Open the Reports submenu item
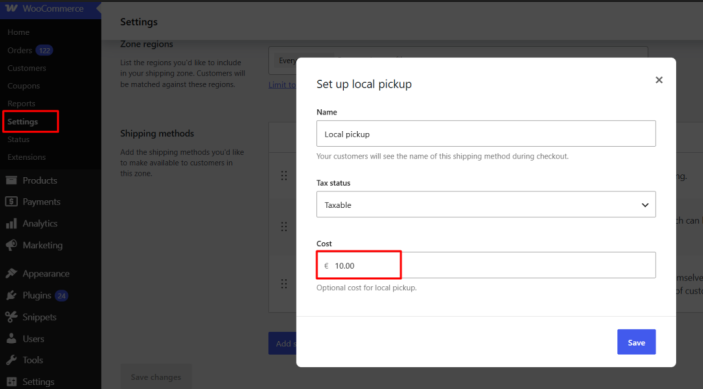This screenshot has height=389, width=703. click(x=21, y=104)
